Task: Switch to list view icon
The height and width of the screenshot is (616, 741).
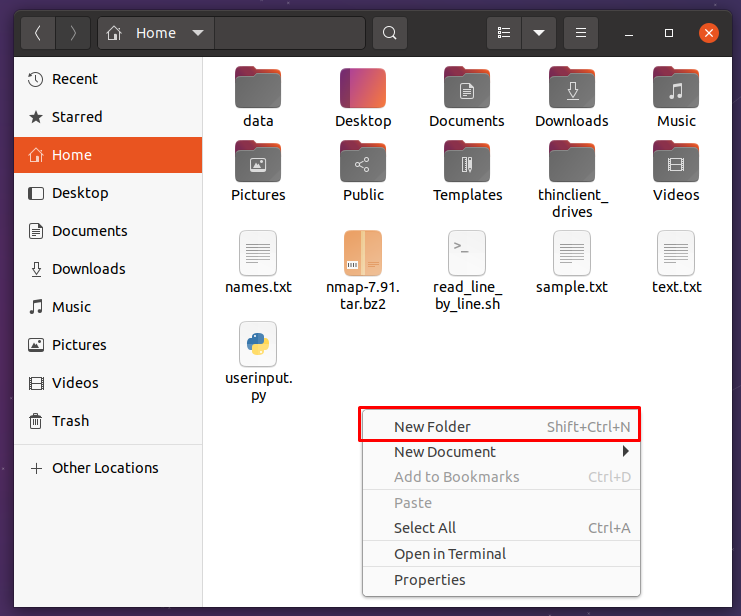Action: tap(504, 33)
